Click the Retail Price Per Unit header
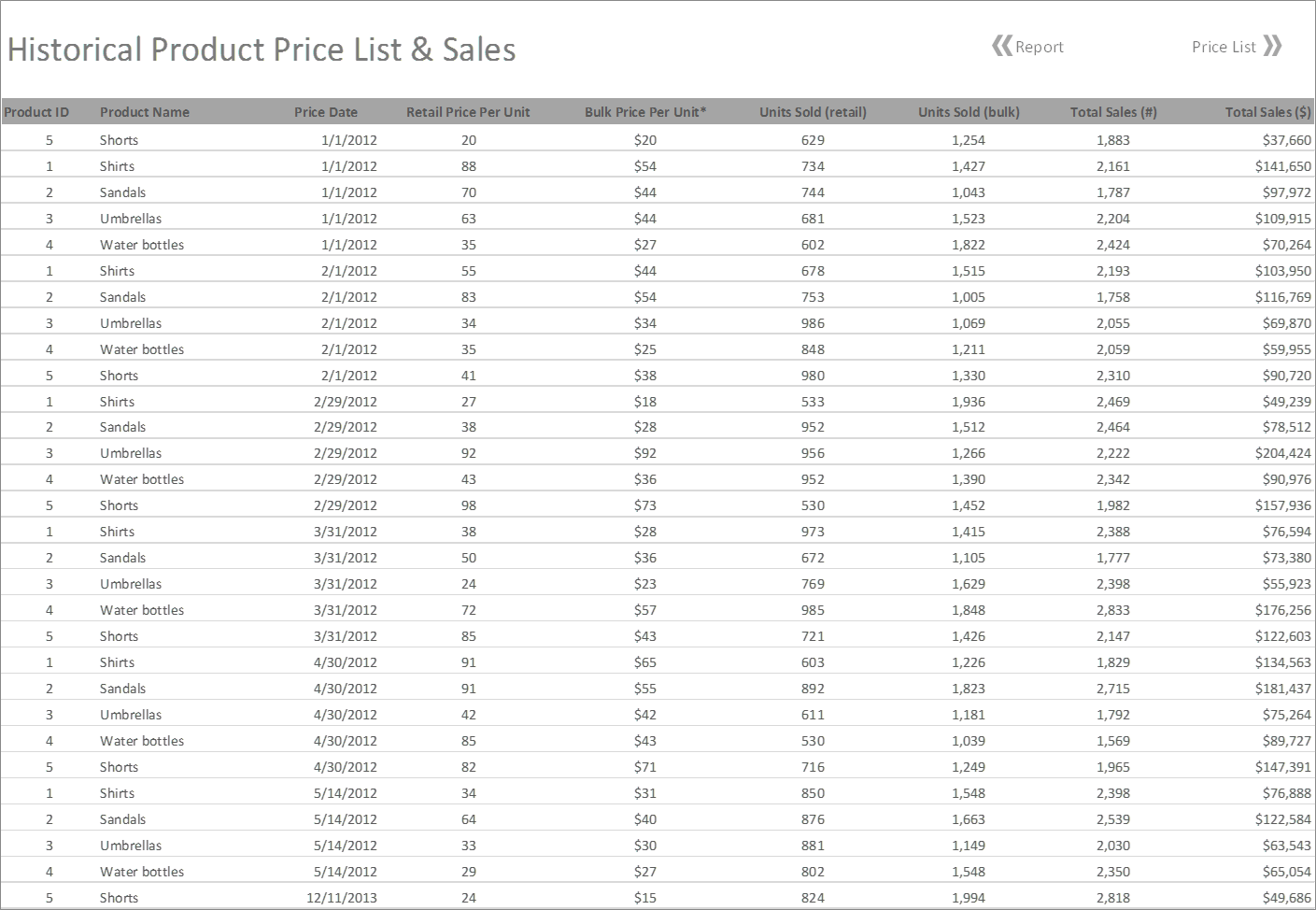1316x910 pixels. tap(467, 111)
